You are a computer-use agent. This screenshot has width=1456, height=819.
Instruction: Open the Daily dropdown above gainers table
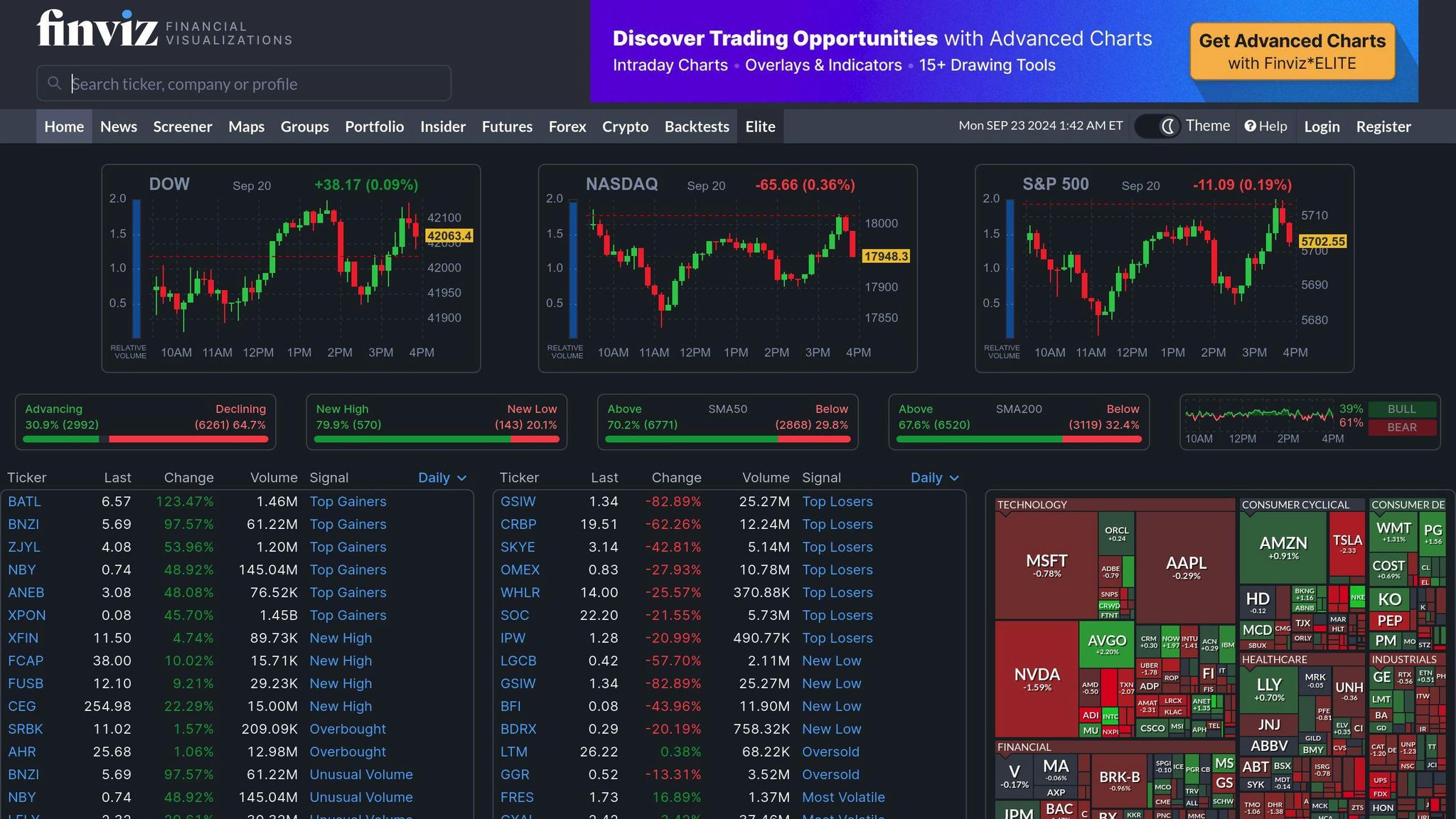point(441,478)
